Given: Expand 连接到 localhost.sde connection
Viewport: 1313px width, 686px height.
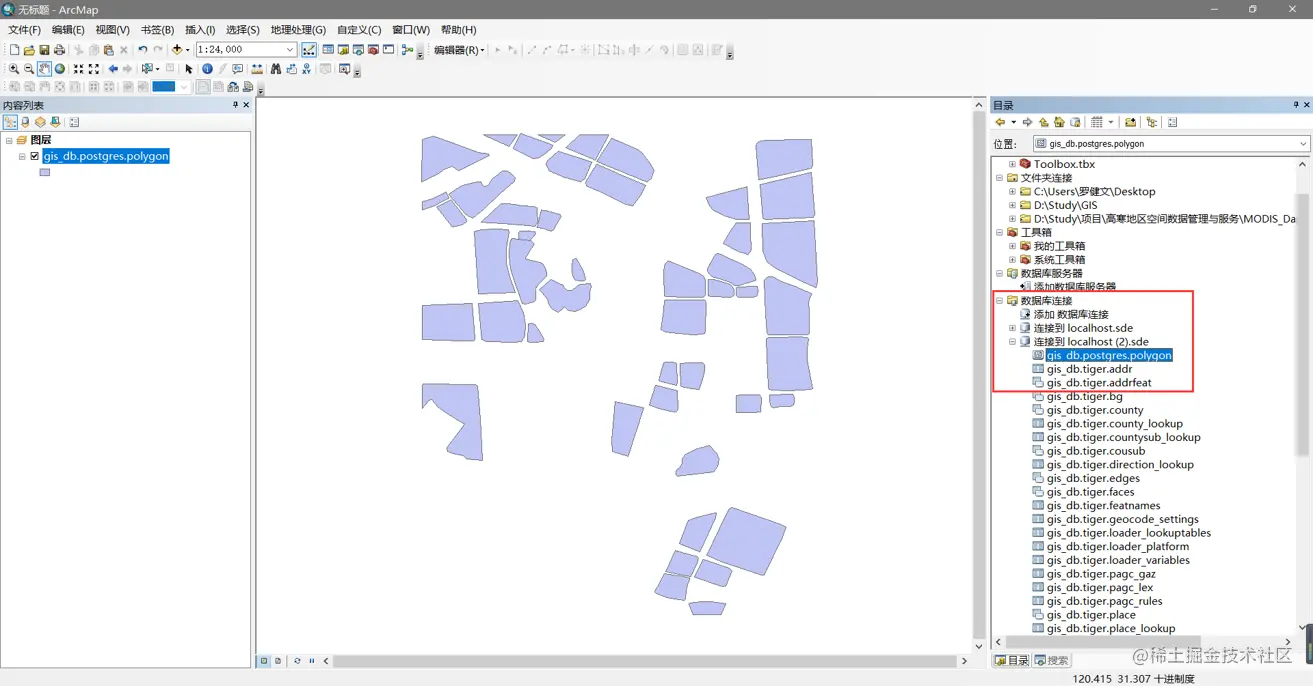Looking at the screenshot, I should click(1012, 328).
